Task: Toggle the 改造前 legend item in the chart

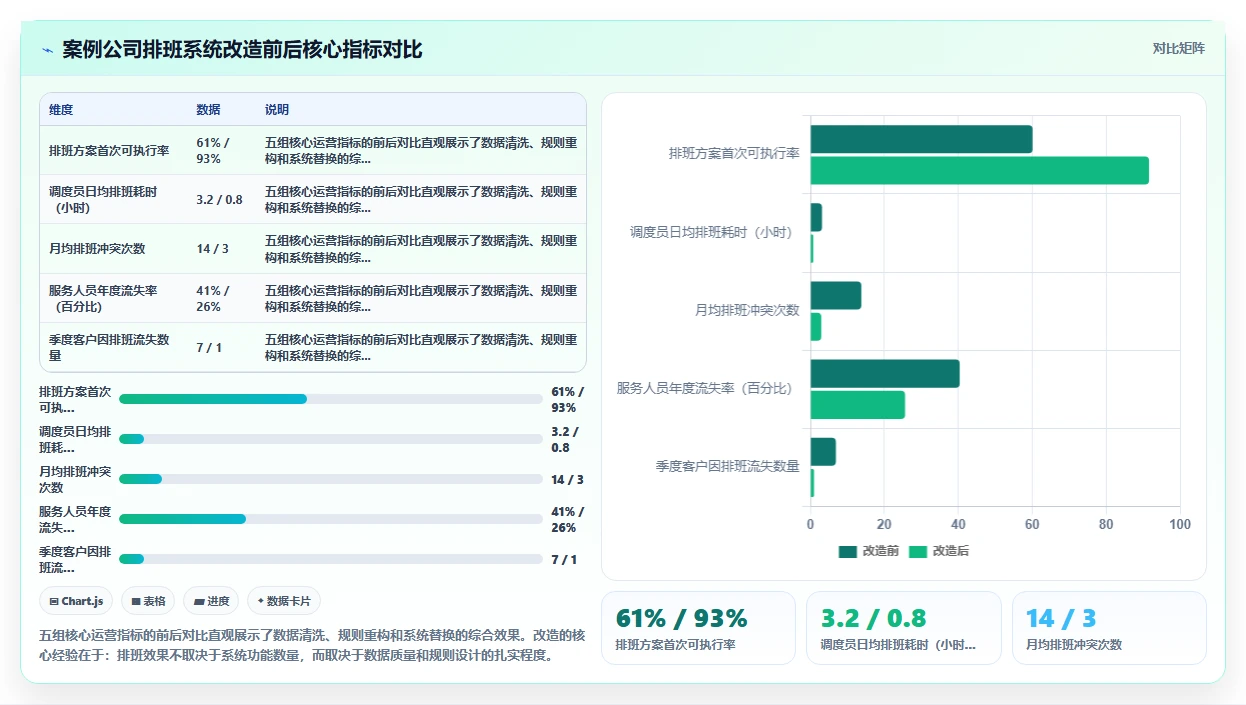Action: [869, 551]
